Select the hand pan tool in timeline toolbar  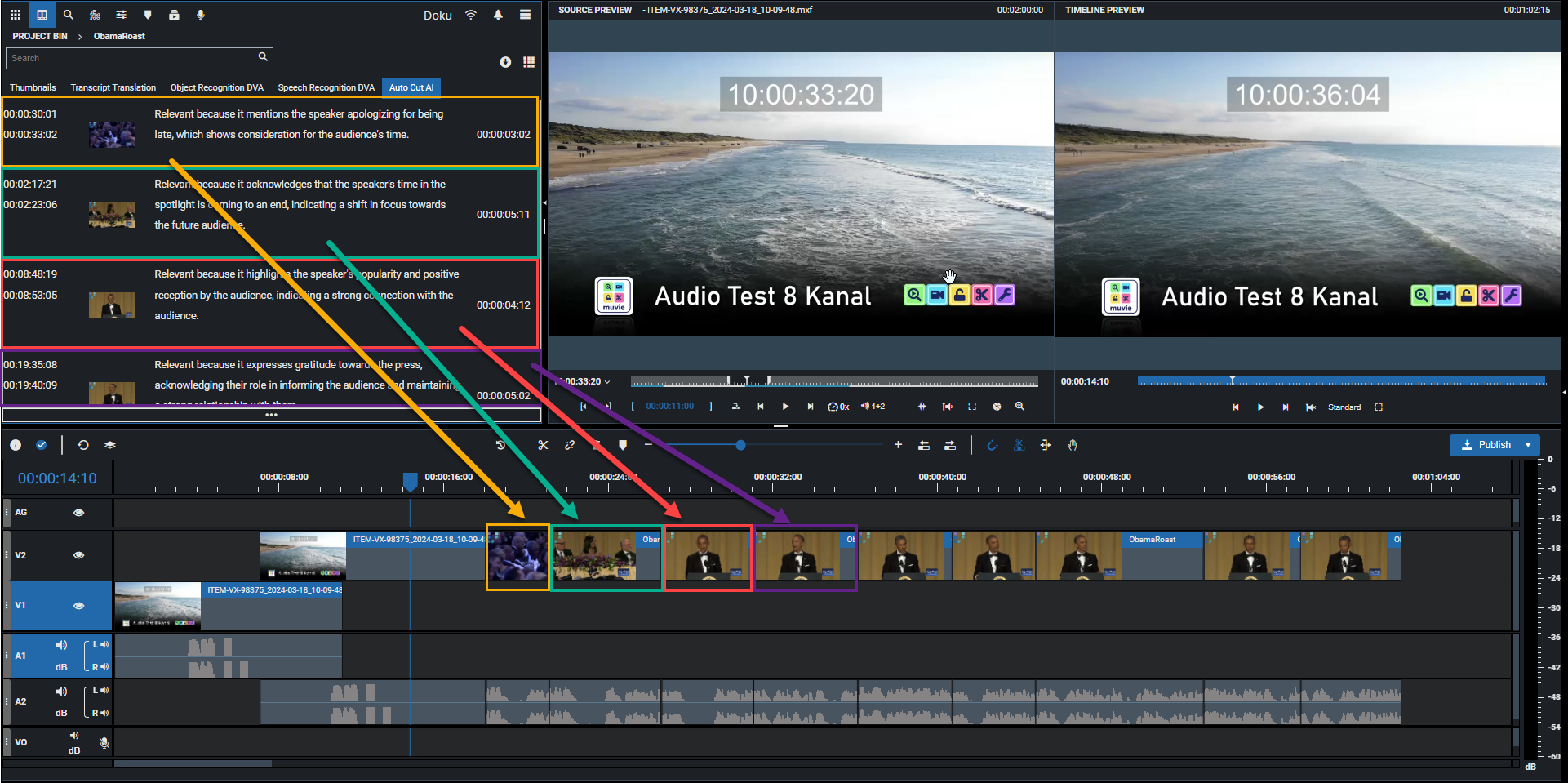point(1073,445)
